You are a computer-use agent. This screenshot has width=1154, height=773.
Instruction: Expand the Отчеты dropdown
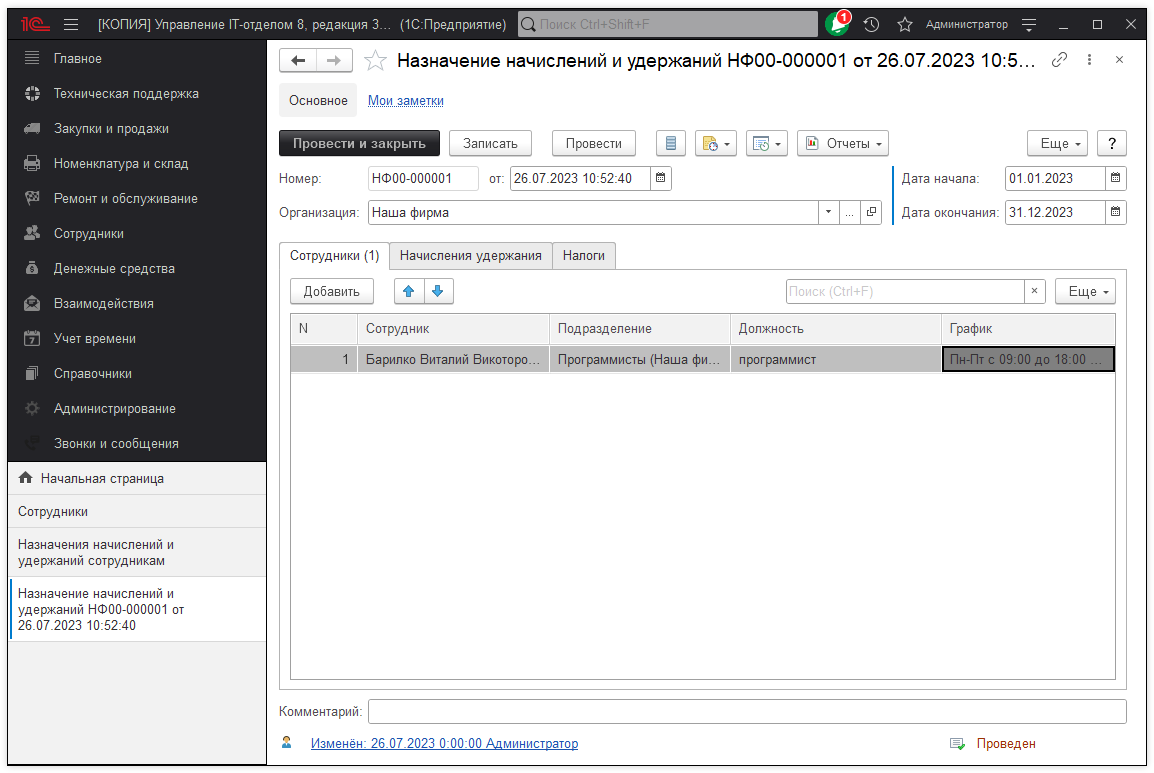[843, 144]
